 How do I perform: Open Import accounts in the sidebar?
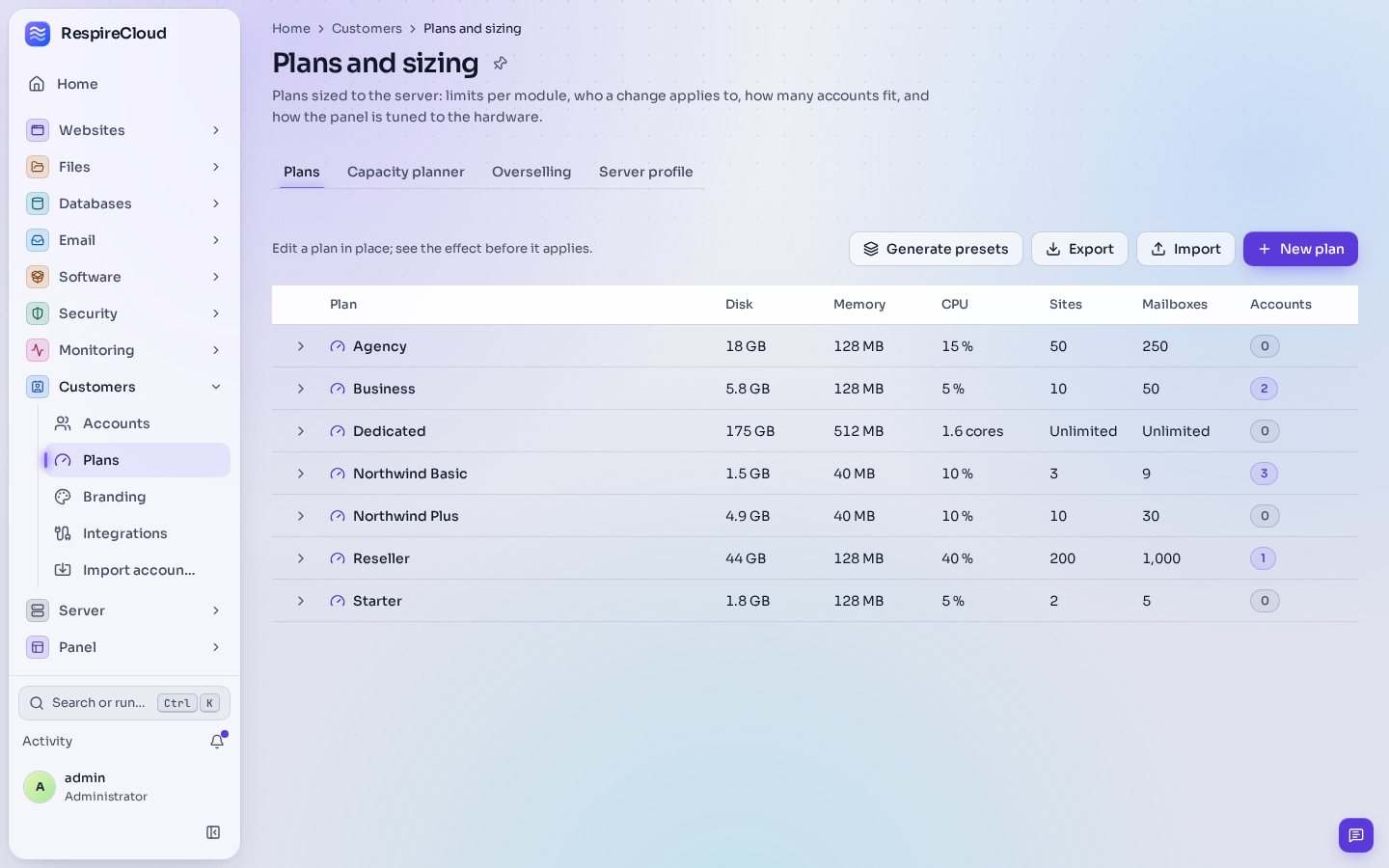point(137,570)
